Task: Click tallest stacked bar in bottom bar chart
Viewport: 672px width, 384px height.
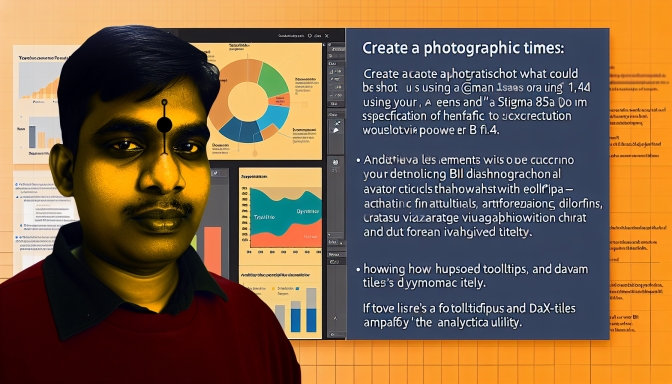Action: (x=311, y=310)
